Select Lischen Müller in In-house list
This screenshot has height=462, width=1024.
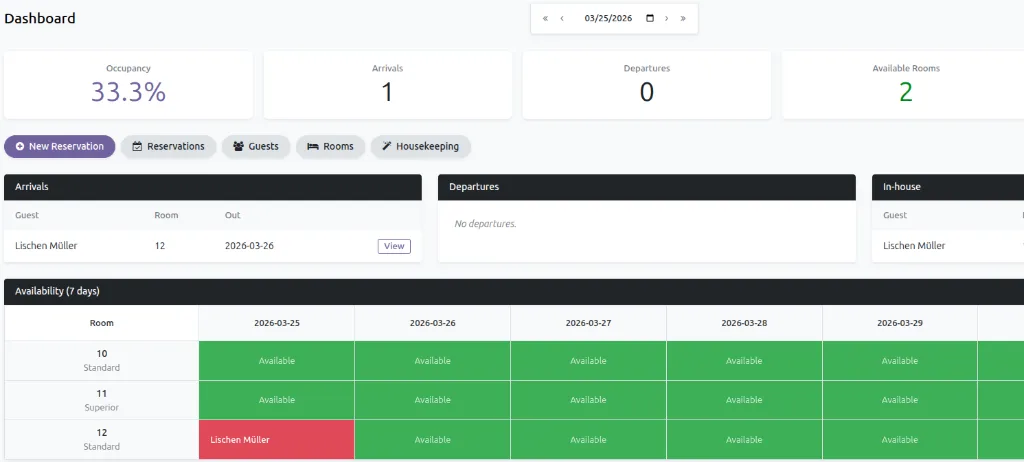914,246
